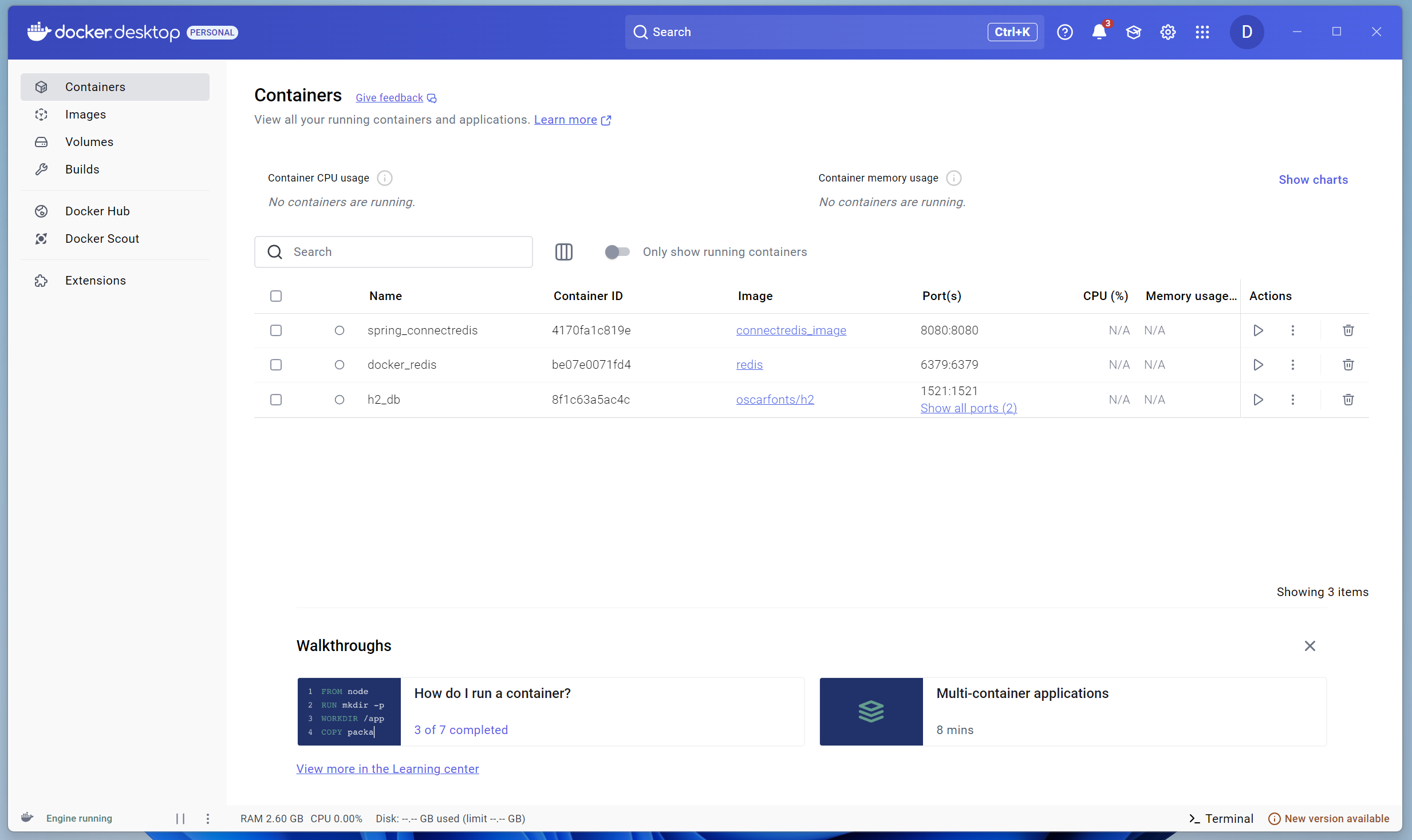1412x840 pixels.
Task: Open more actions for h2_db
Action: pyautogui.click(x=1292, y=400)
